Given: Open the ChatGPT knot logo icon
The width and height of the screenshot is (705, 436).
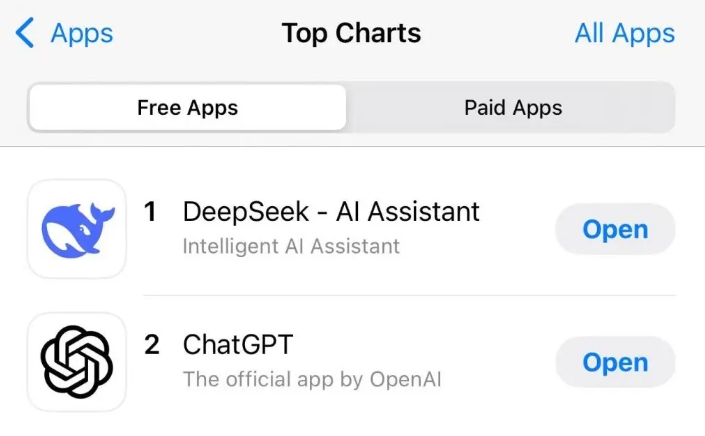Looking at the screenshot, I should pos(77,362).
